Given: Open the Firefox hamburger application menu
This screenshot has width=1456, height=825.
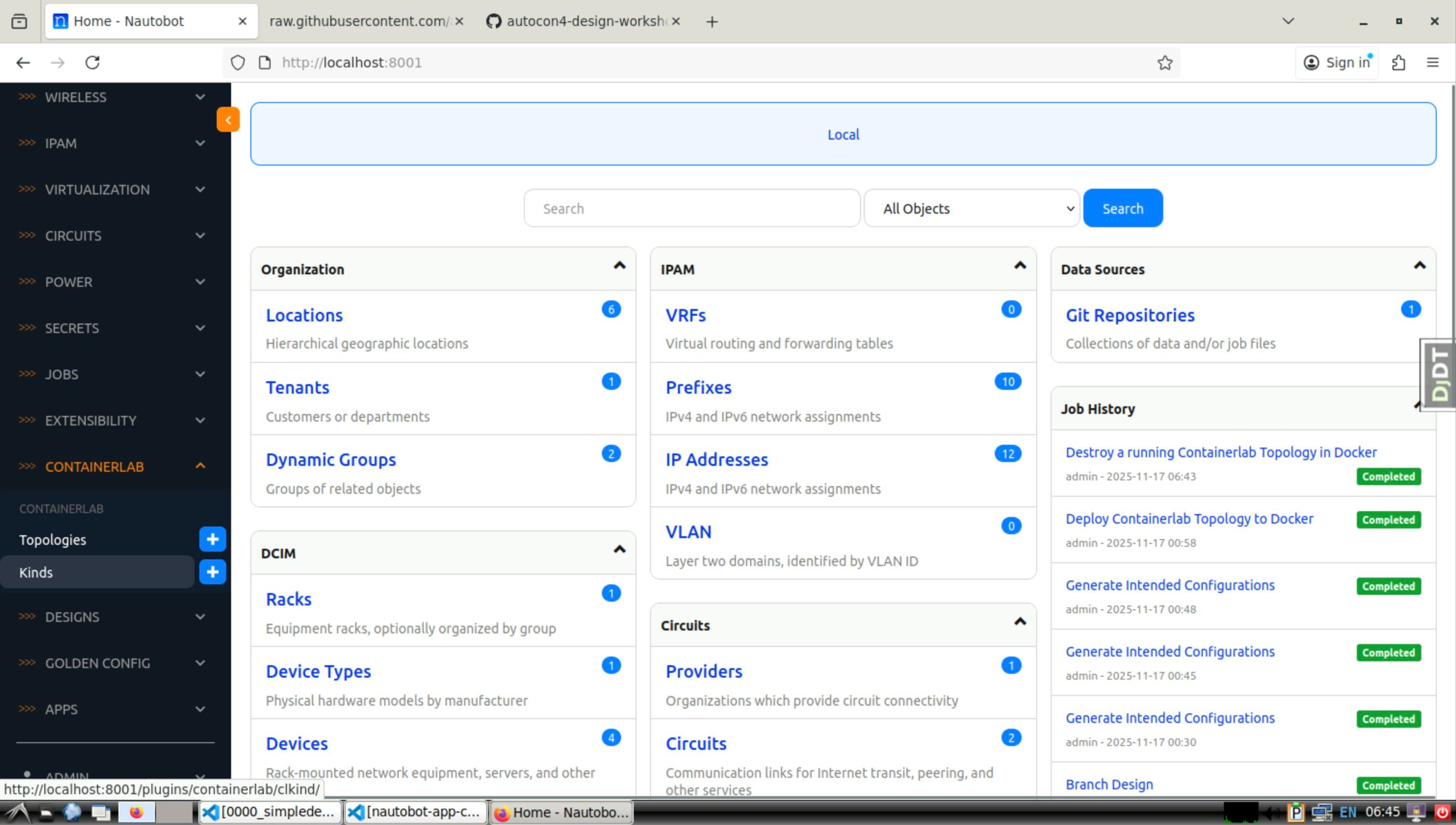Looking at the screenshot, I should [x=1432, y=62].
